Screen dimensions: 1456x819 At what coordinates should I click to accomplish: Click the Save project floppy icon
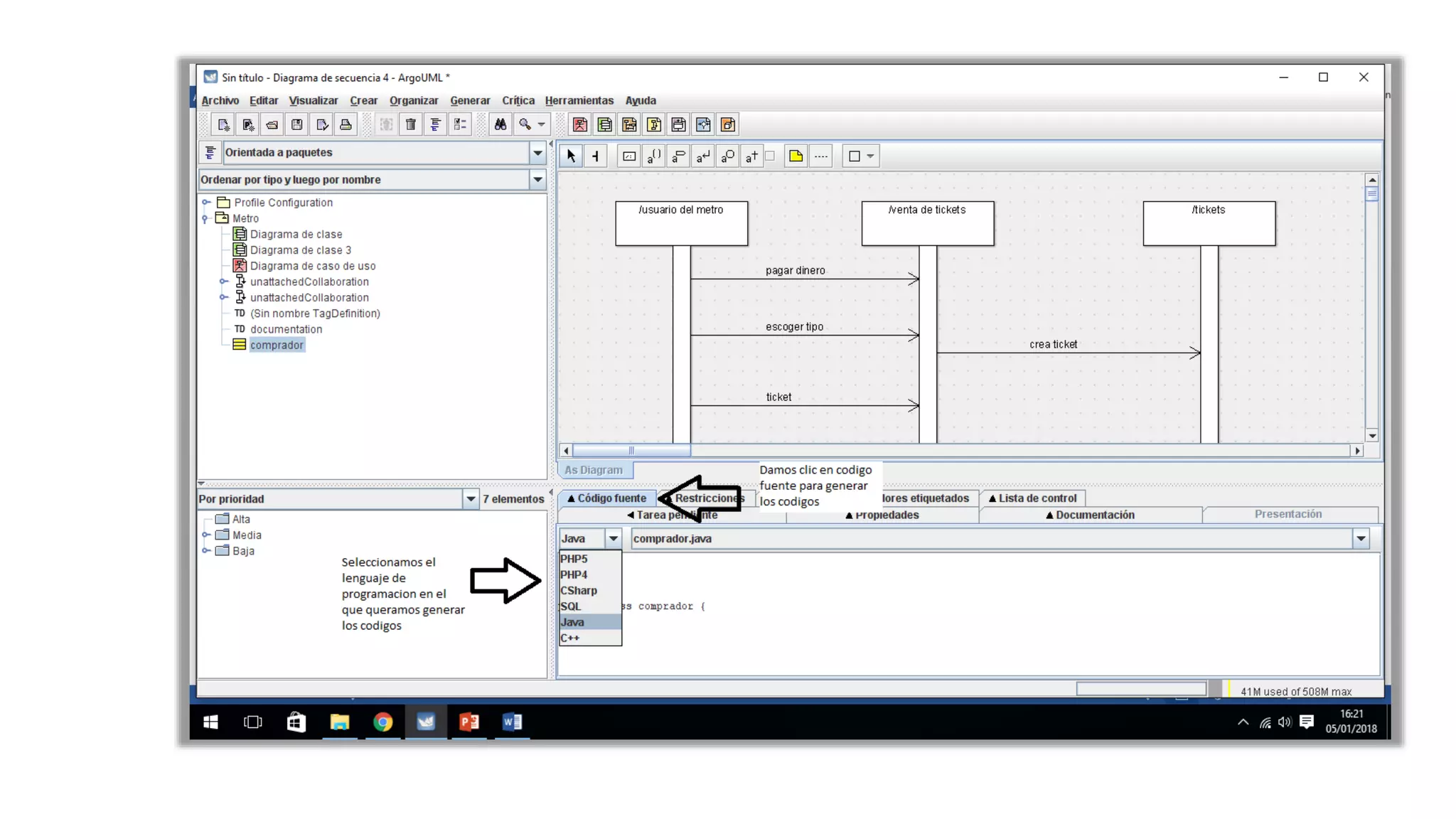click(x=297, y=125)
